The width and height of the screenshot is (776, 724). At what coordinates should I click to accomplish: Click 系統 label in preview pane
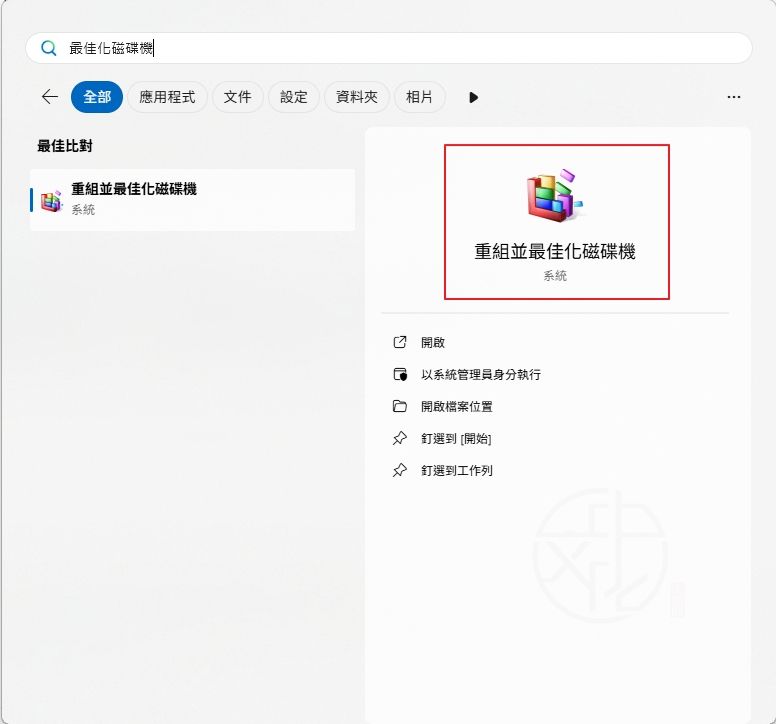(555, 276)
